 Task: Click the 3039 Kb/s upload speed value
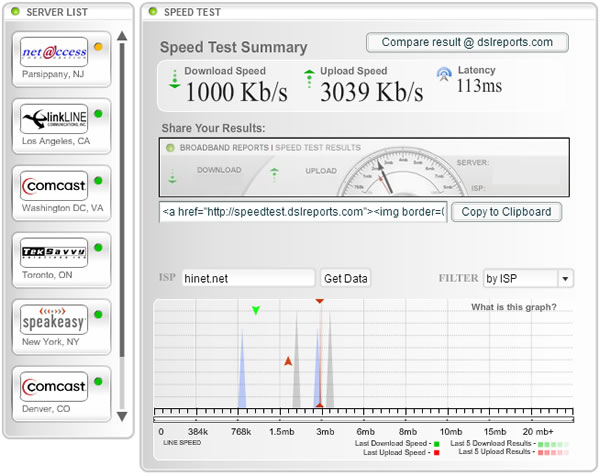point(372,93)
